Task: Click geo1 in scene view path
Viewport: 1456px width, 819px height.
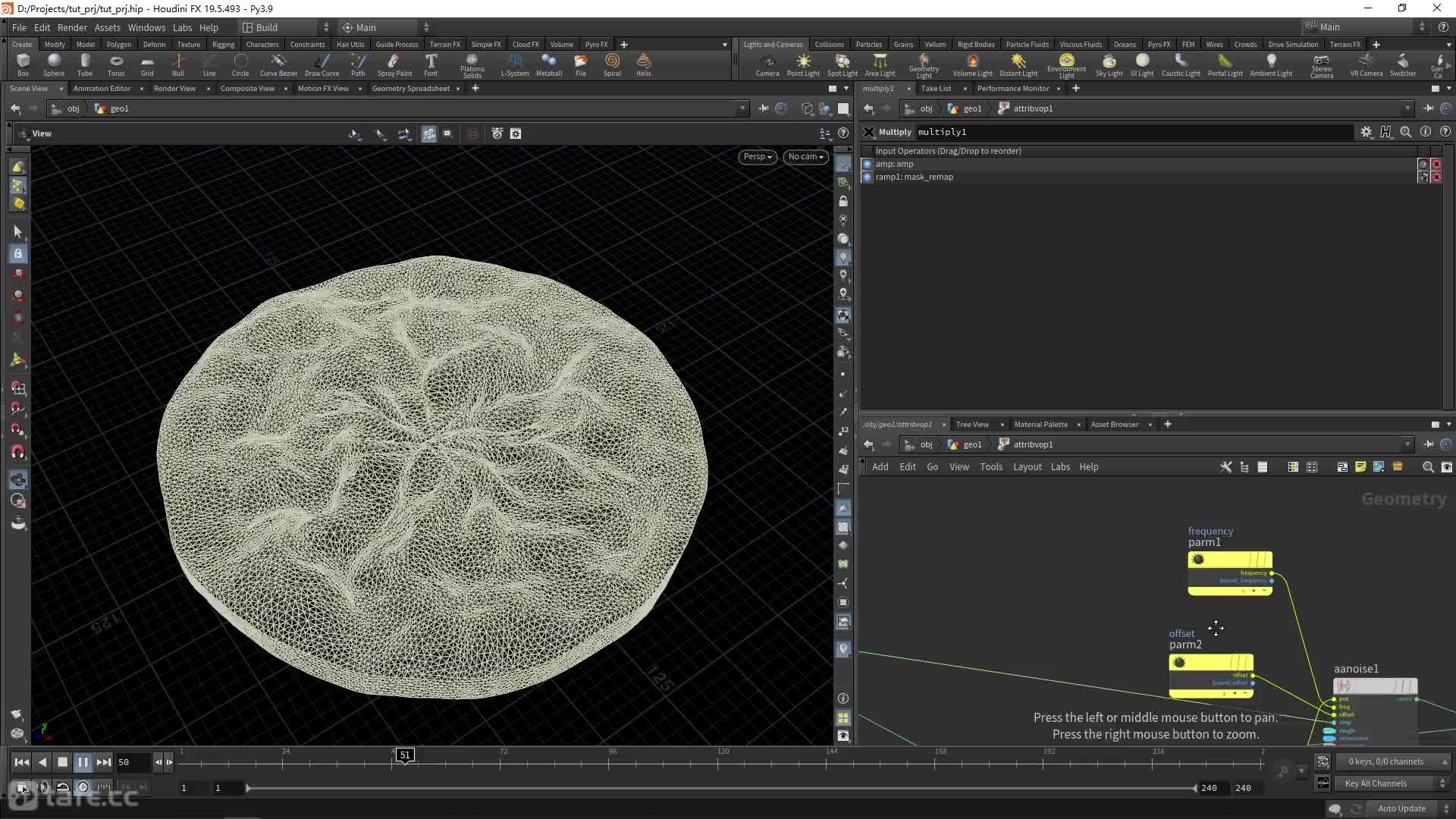Action: coord(111,108)
